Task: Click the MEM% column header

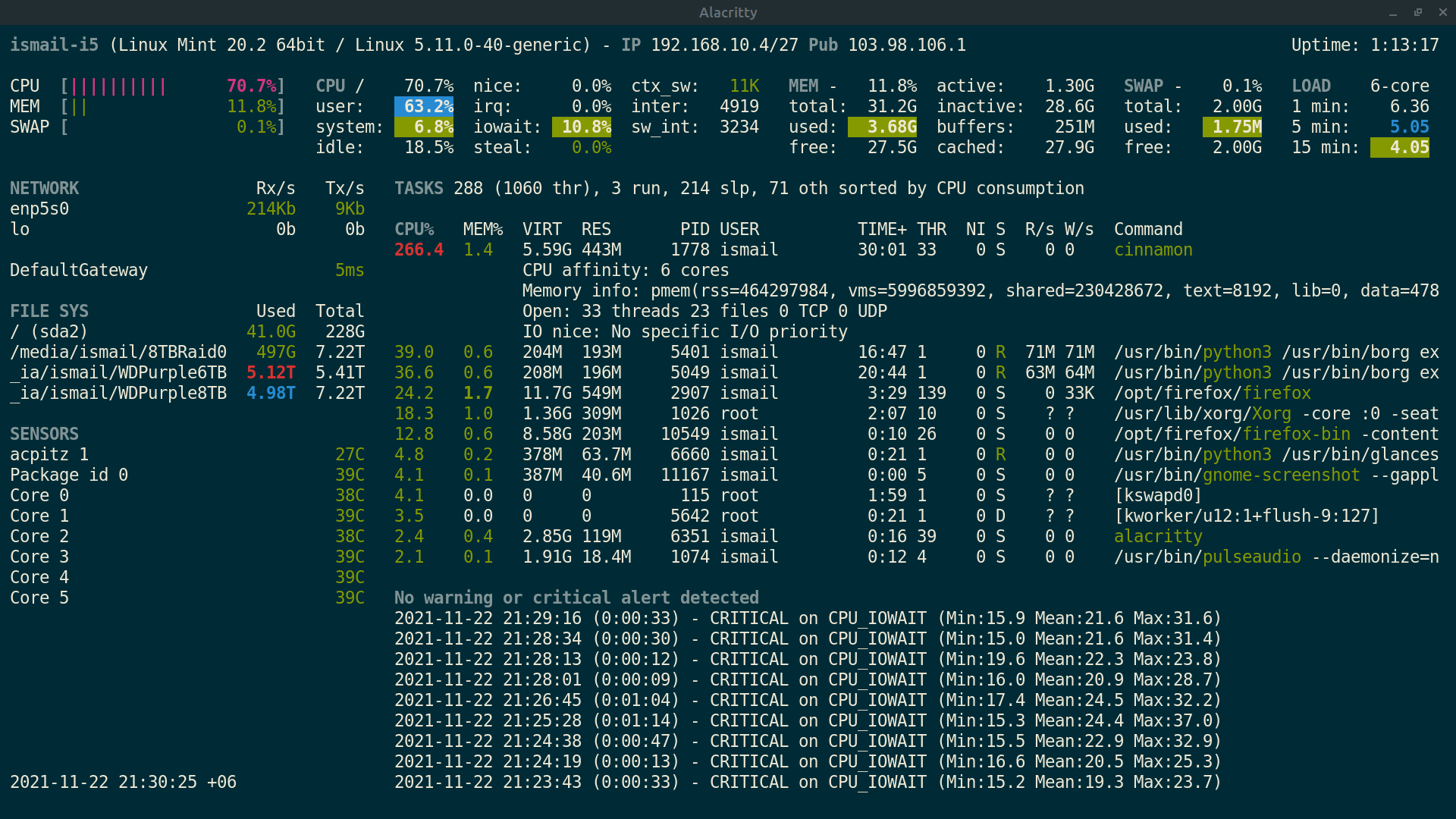Action: pyautogui.click(x=483, y=230)
